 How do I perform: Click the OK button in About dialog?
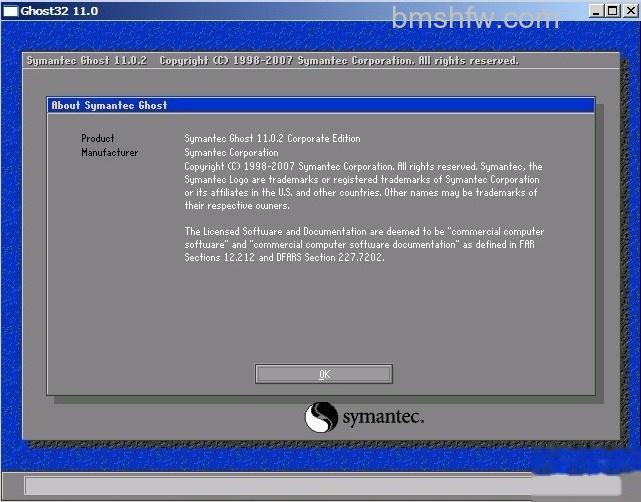[x=324, y=374]
